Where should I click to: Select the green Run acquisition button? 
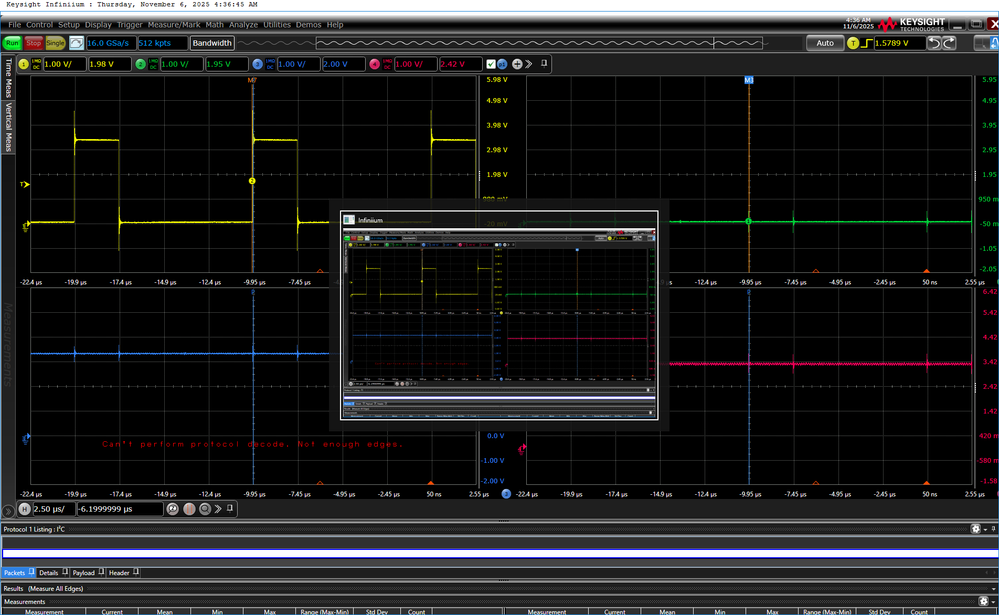coord(11,43)
